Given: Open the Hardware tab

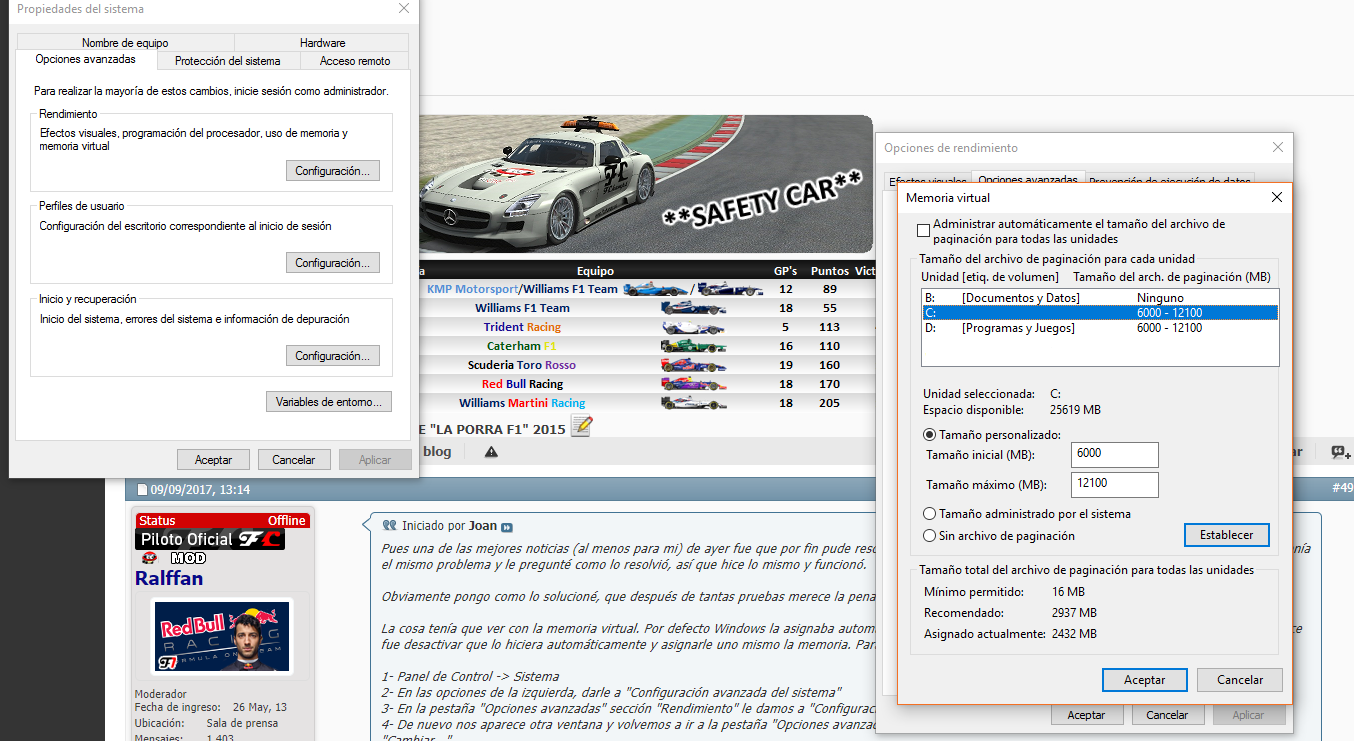Looking at the screenshot, I should point(322,43).
